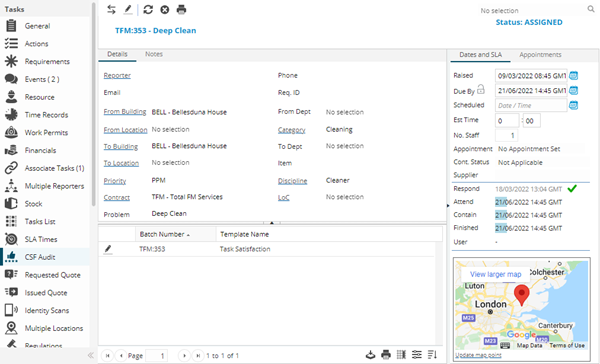Open Tasks List in sidebar
This screenshot has width=600, height=364.
[40, 222]
